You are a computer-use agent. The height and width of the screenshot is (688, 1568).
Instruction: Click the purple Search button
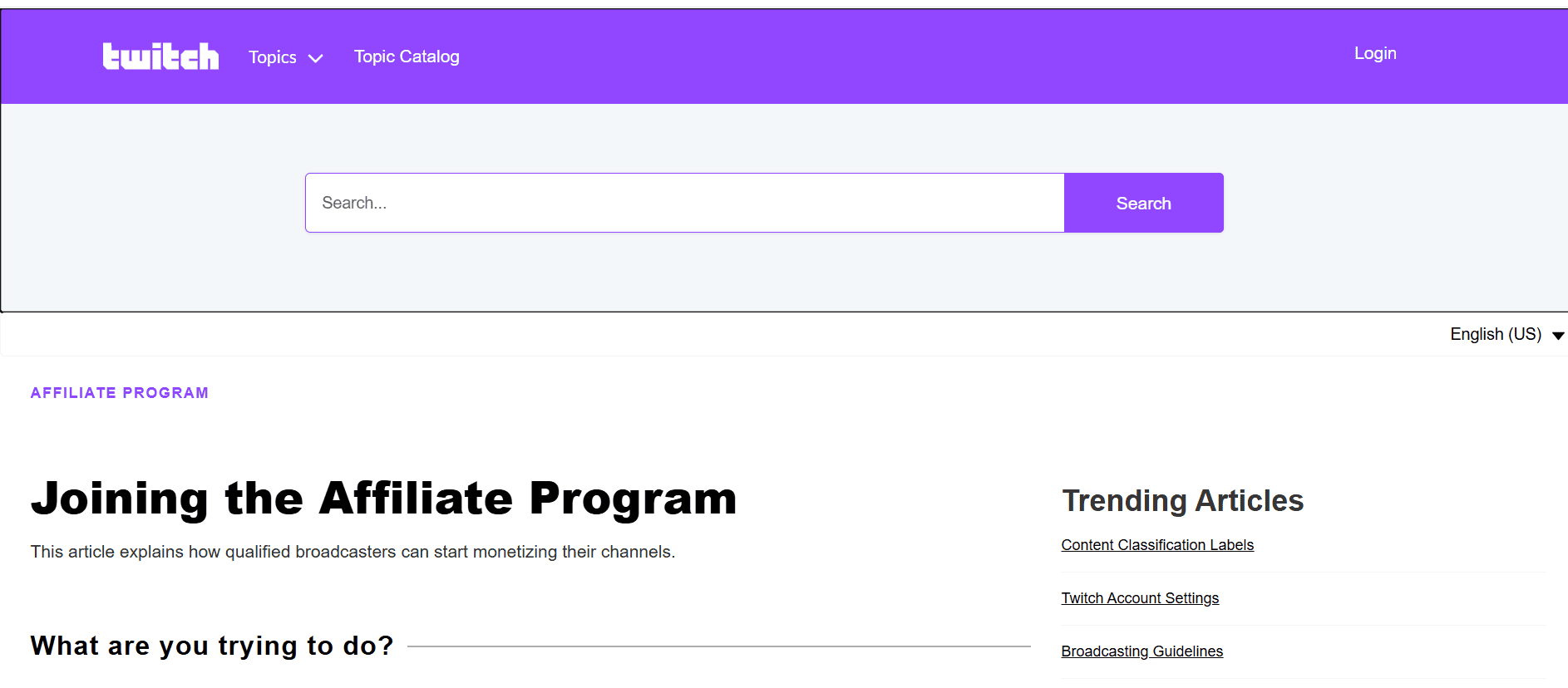[1143, 203]
